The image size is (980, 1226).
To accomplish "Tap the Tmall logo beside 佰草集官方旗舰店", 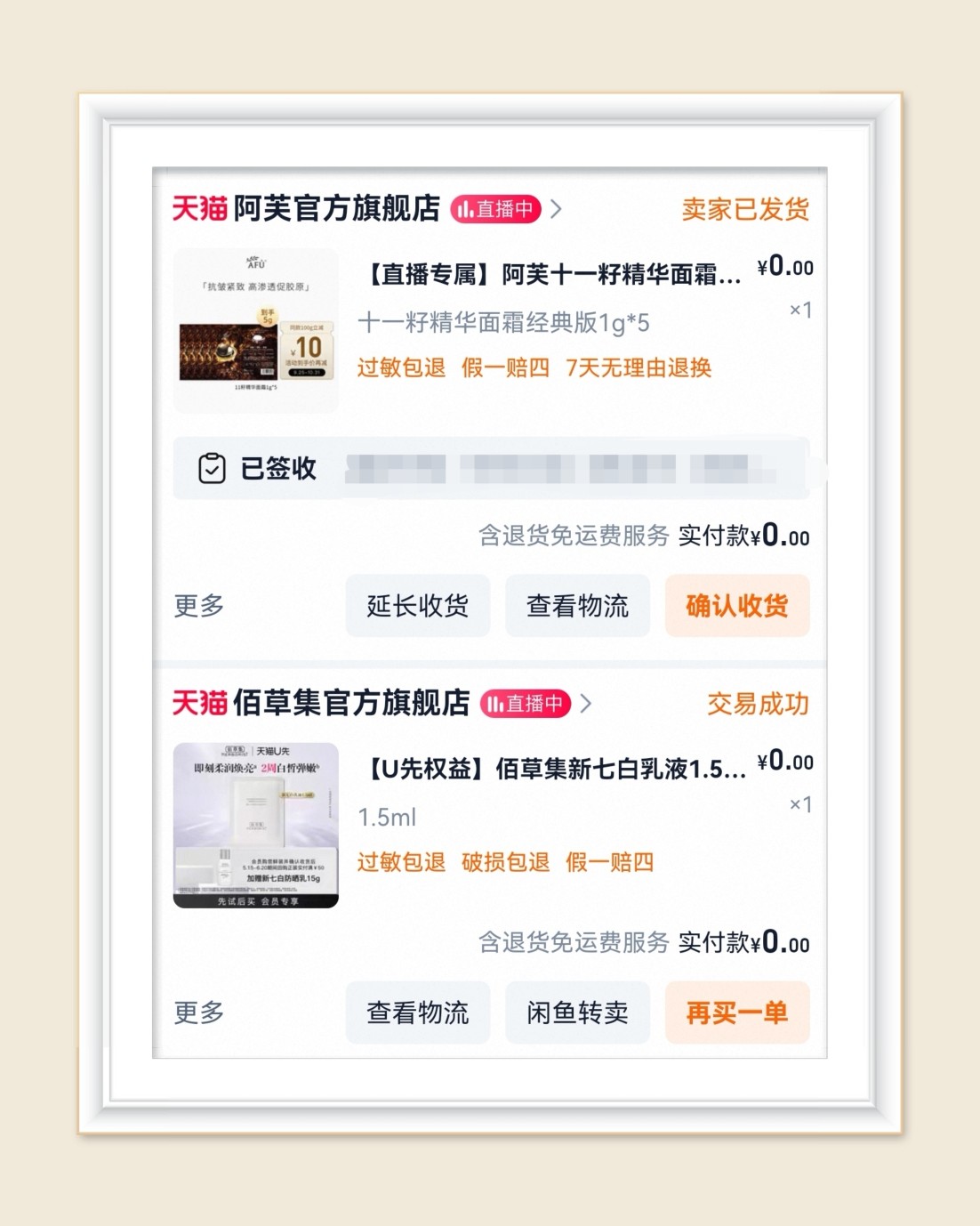I will point(200,703).
